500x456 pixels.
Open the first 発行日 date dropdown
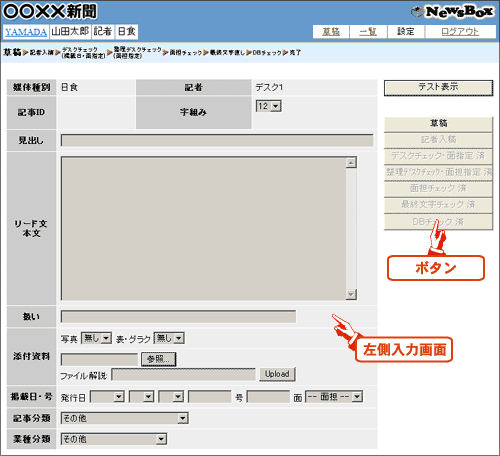[x=107, y=397]
